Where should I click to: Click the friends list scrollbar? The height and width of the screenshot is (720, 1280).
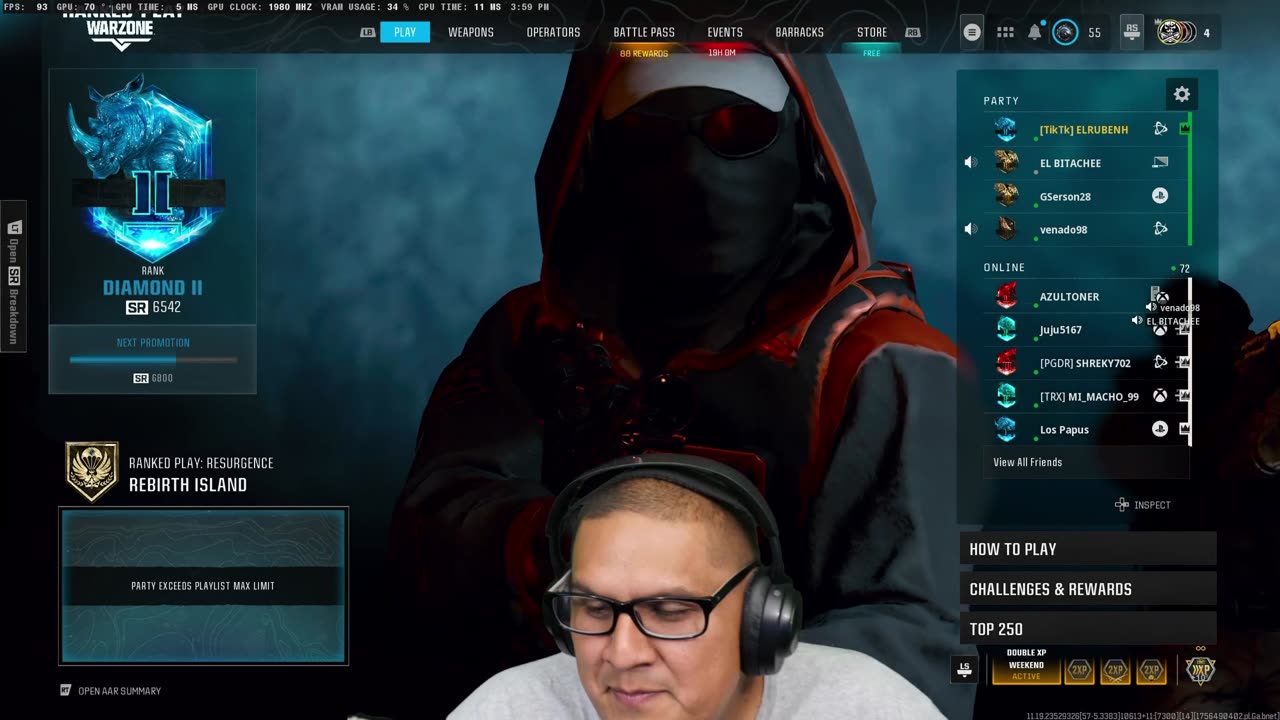[x=1190, y=362]
